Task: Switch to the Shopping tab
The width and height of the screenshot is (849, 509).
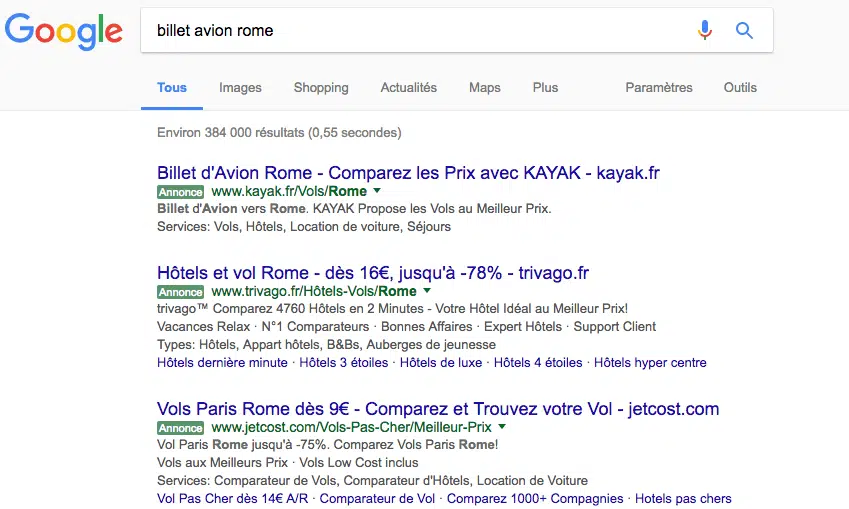Action: pos(321,88)
